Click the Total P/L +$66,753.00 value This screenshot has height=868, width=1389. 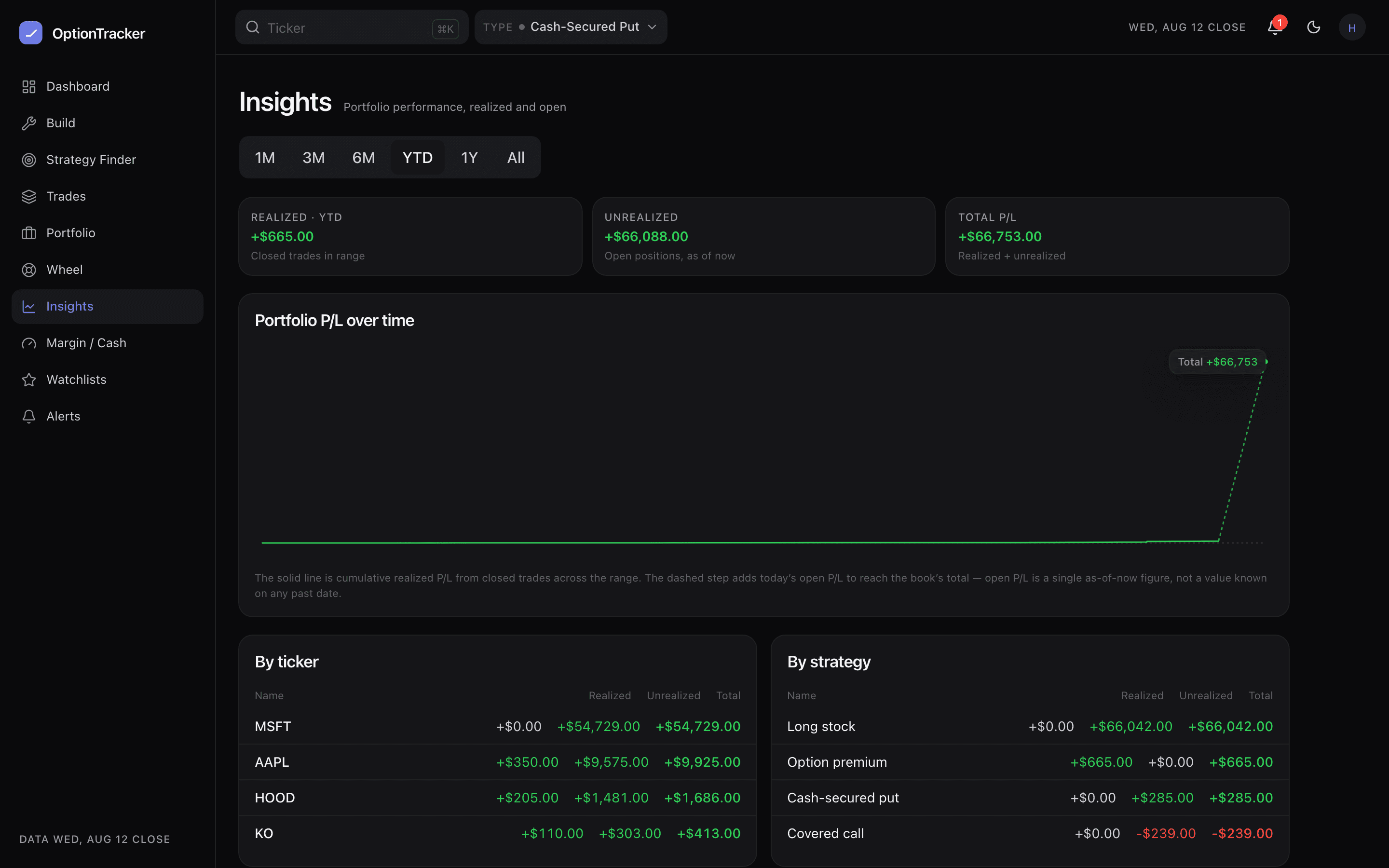pyautogui.click(x=999, y=236)
